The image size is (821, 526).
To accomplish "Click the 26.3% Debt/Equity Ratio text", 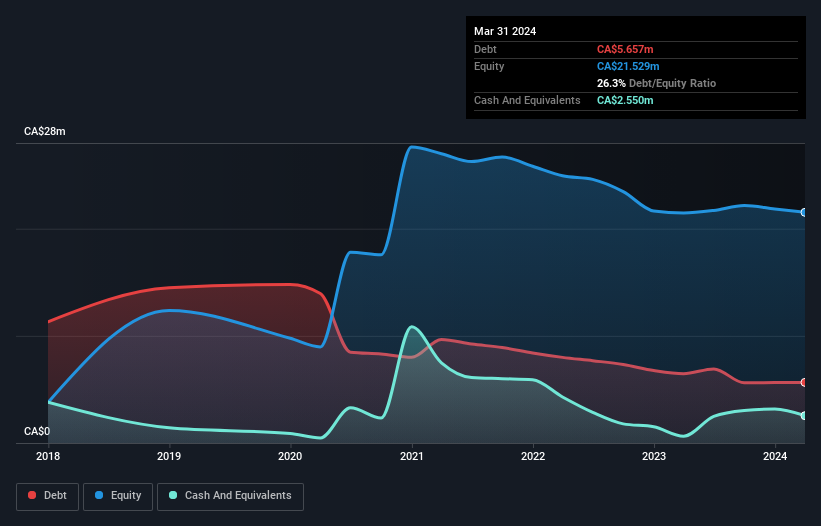I will click(x=656, y=83).
